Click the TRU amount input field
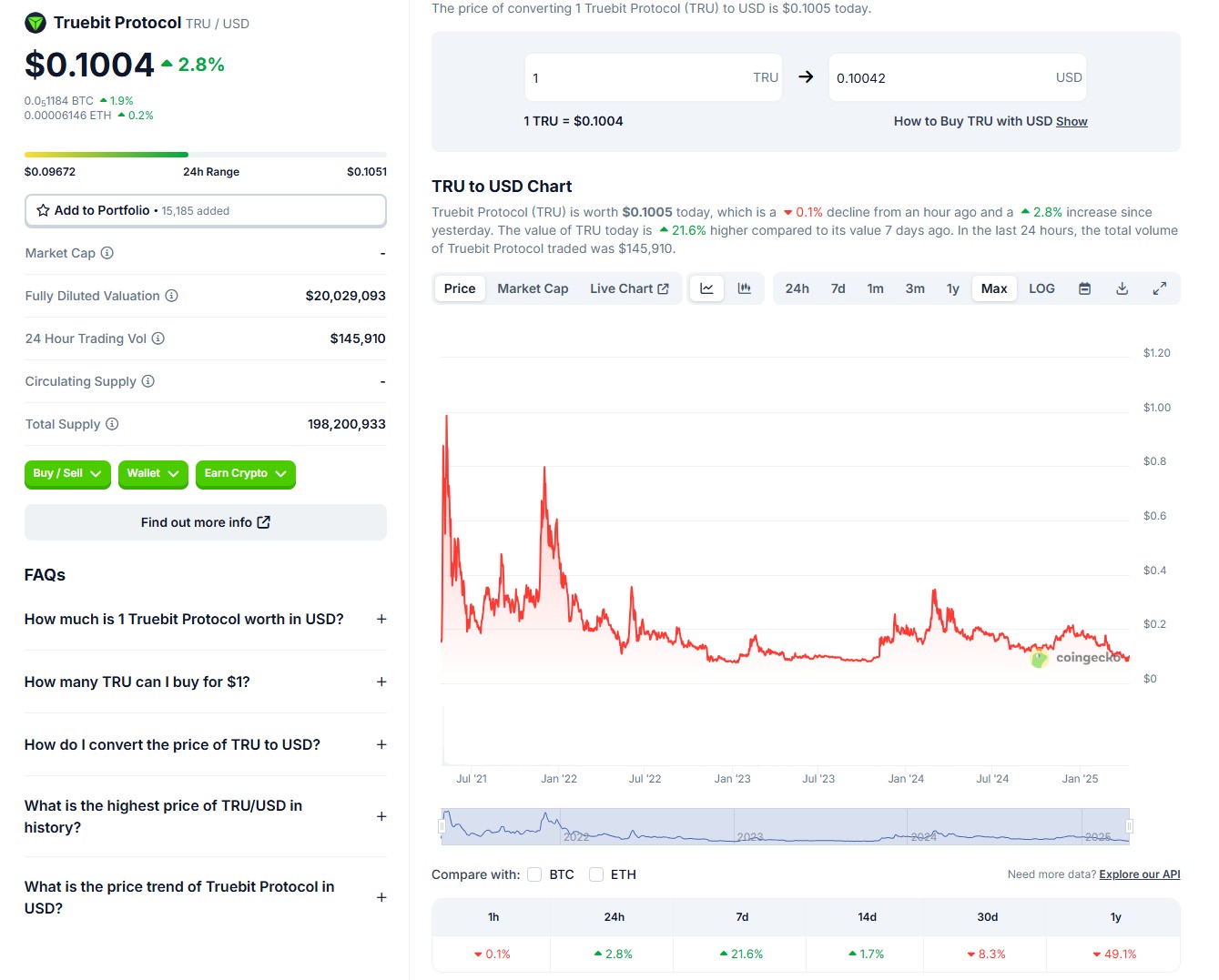 [x=637, y=78]
